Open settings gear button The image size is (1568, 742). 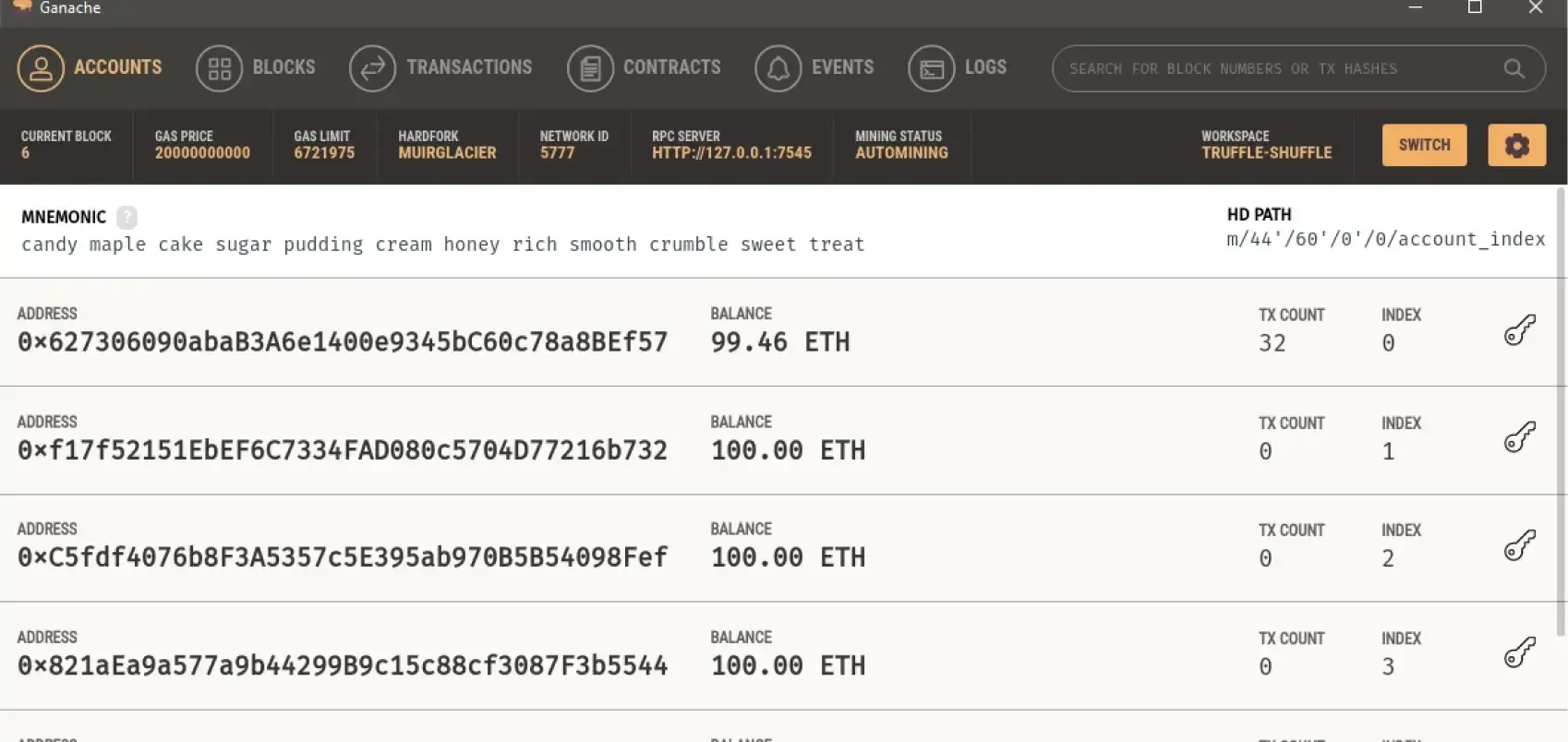(x=1516, y=145)
